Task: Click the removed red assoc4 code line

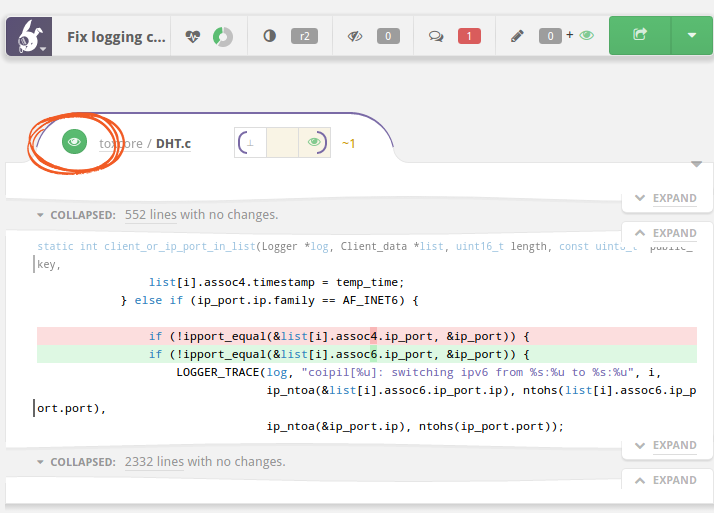Action: (x=367, y=336)
